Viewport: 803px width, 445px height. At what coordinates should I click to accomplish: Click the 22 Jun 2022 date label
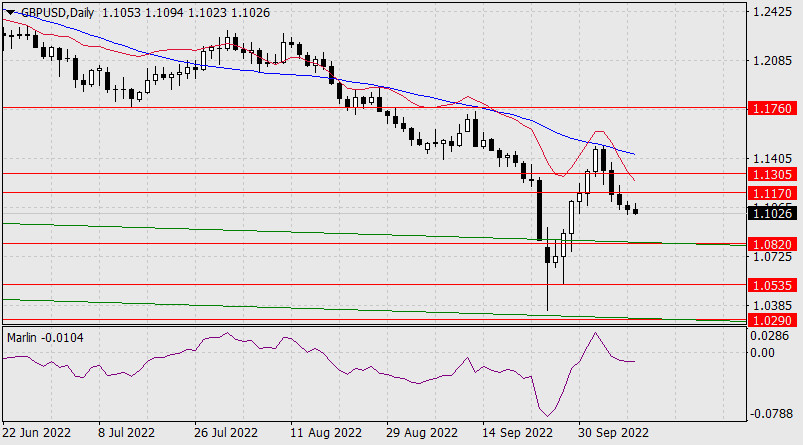tap(36, 433)
